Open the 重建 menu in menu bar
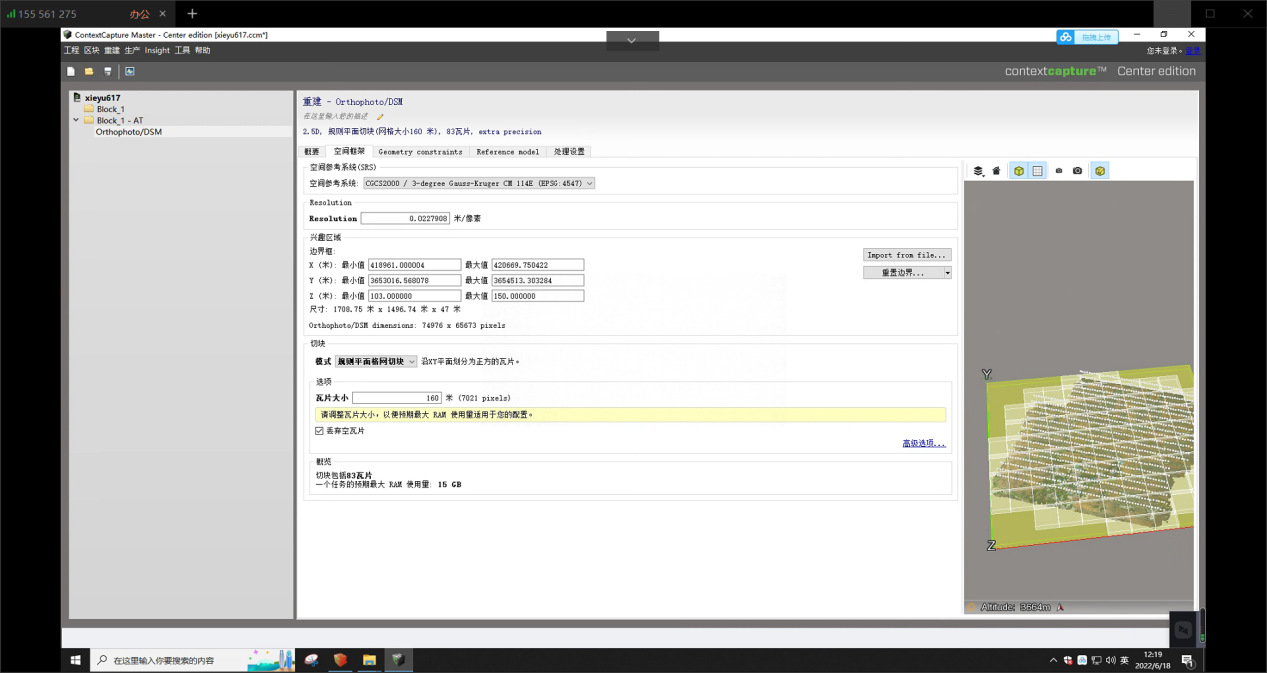Image resolution: width=1267 pixels, height=673 pixels. pyautogui.click(x=112, y=50)
